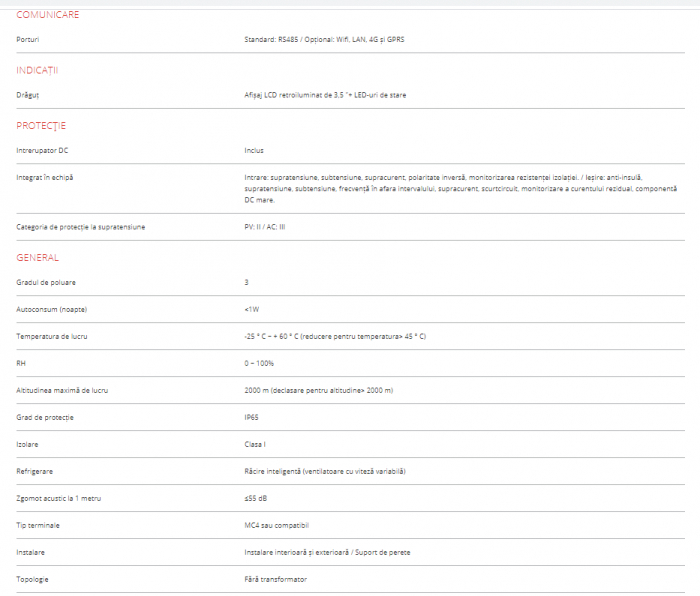The image size is (700, 596).
Task: Click the 0 ~ 100% humidity value
Action: click(259, 363)
